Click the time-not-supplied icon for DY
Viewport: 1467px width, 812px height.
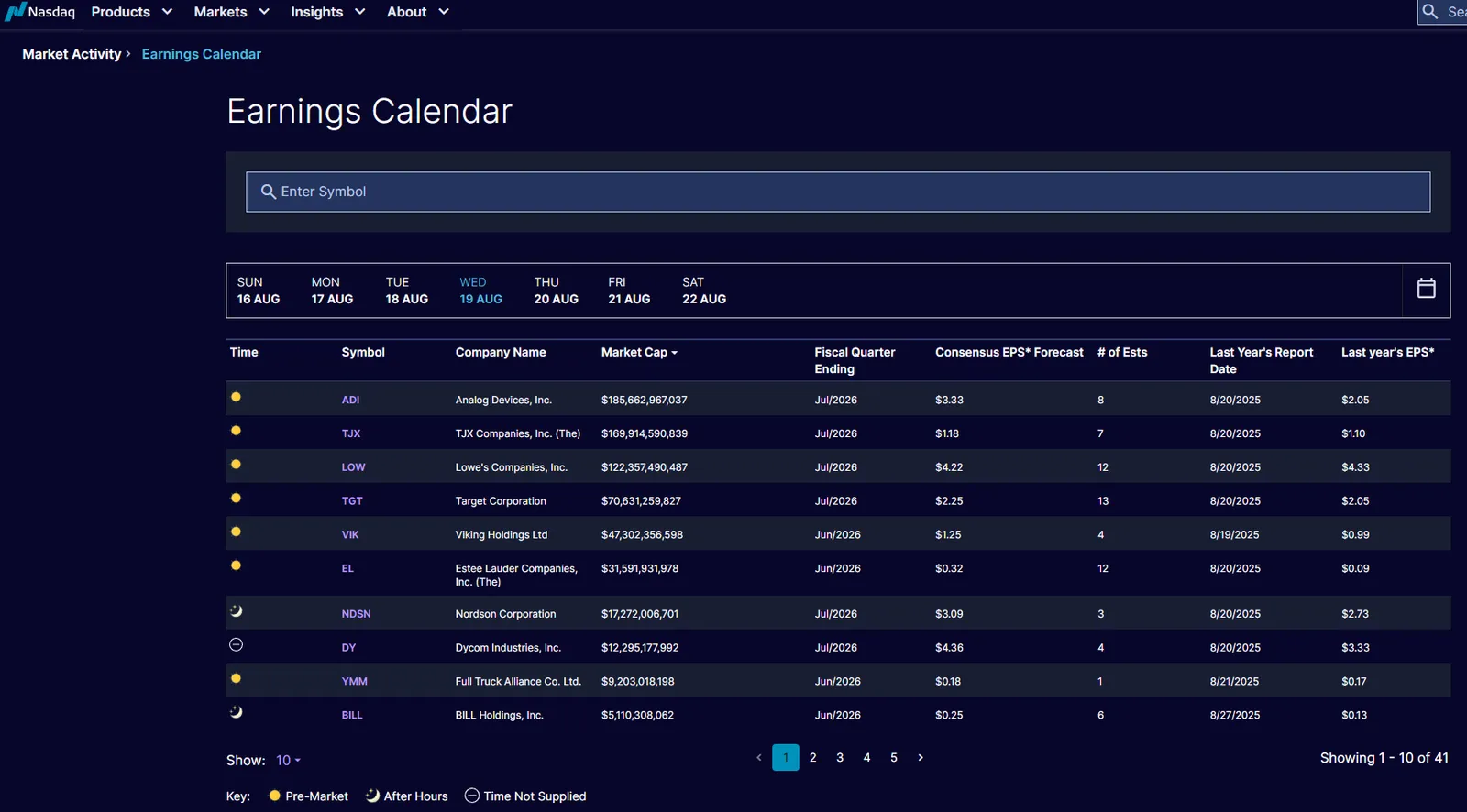point(236,645)
